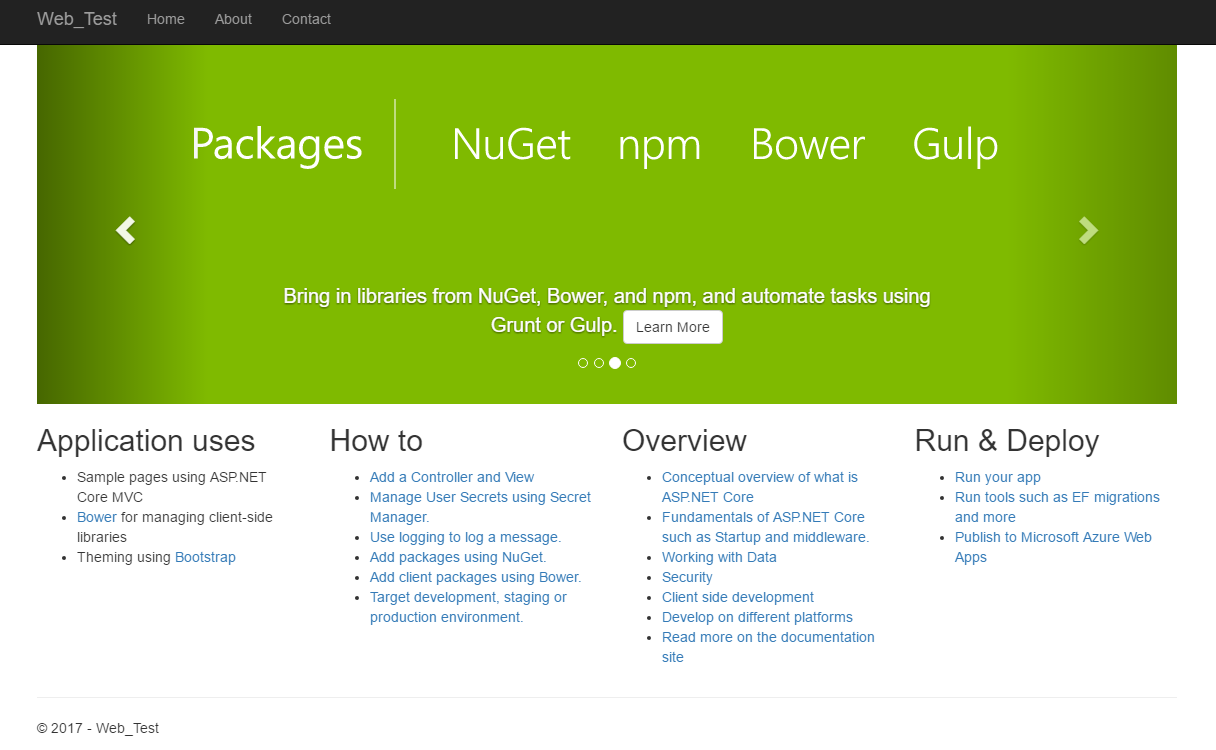Advance to the next carousel slide arrow
1216x750 pixels.
[x=1088, y=230]
